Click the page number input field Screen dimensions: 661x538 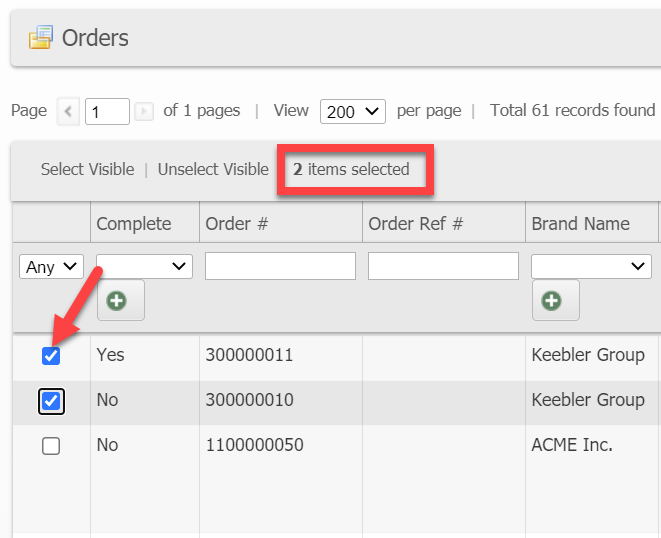point(107,111)
